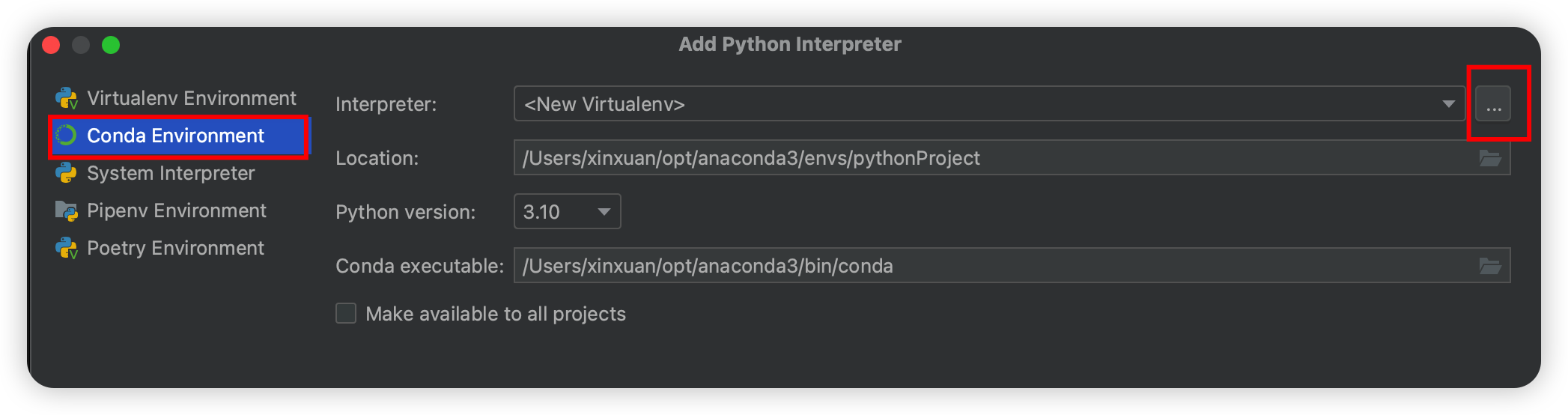Enable Make available to all projects

point(346,313)
